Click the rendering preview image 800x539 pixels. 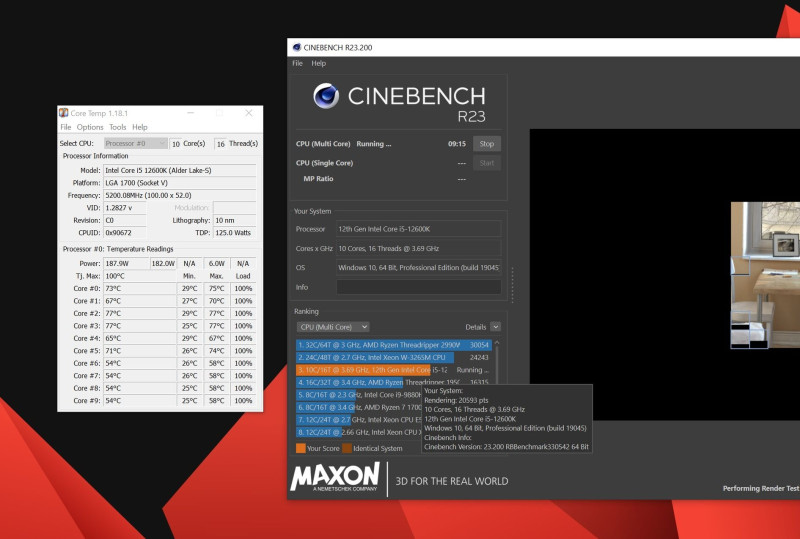(765, 275)
